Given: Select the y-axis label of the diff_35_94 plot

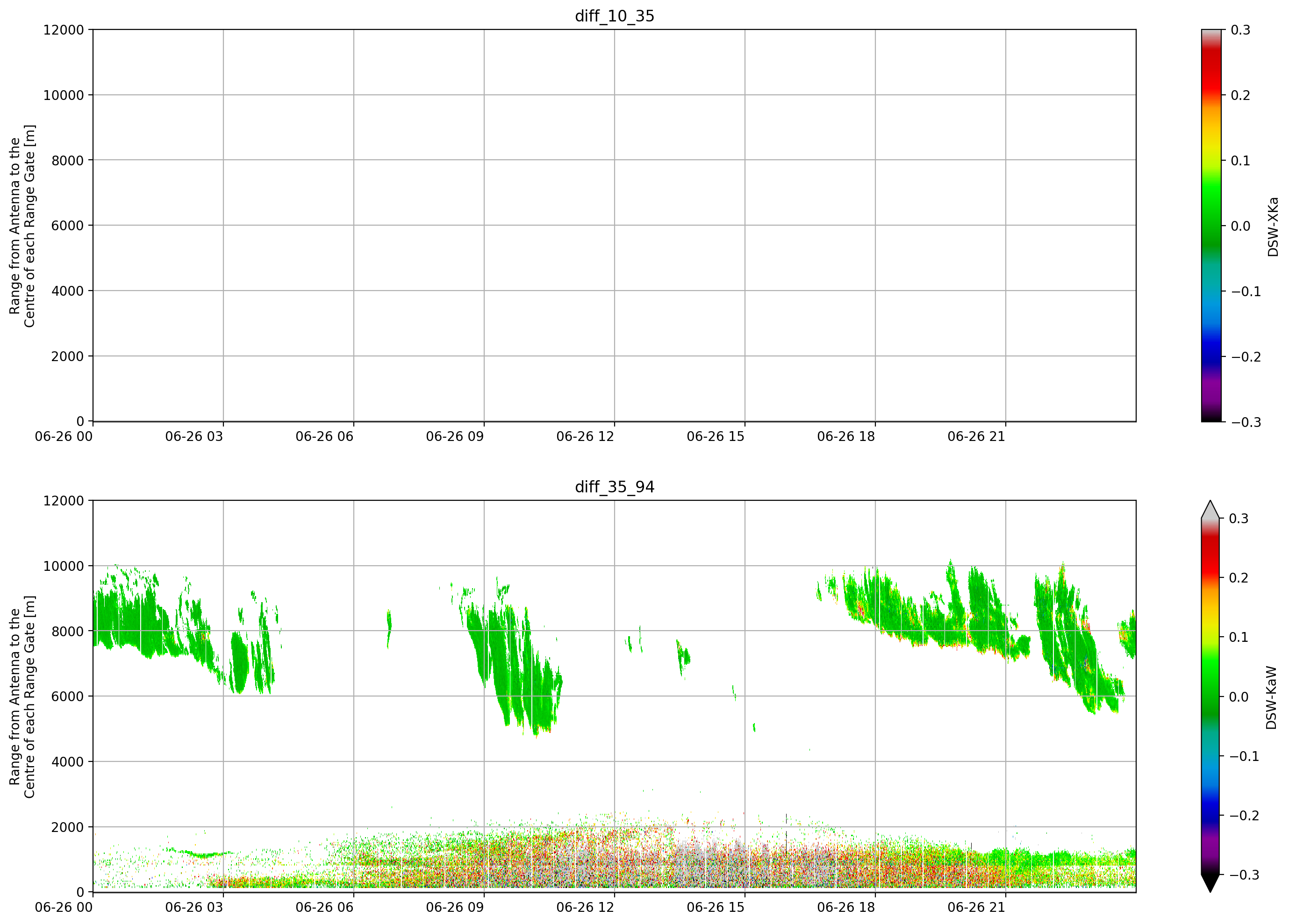Looking at the screenshot, I should (22, 696).
